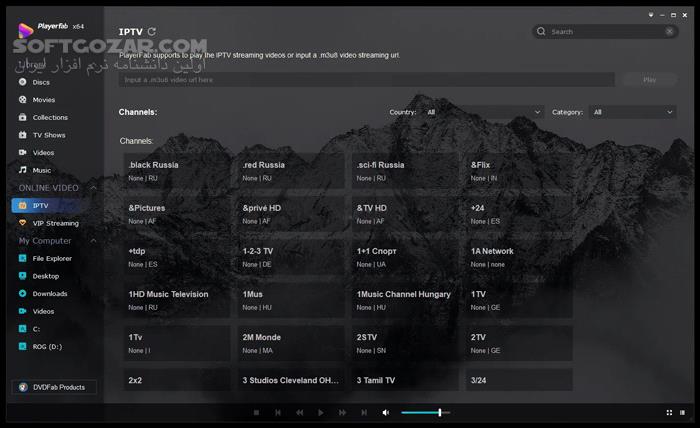Open the File Explorer icon
Image resolution: width=700 pixels, height=428 pixels.
pos(23,258)
